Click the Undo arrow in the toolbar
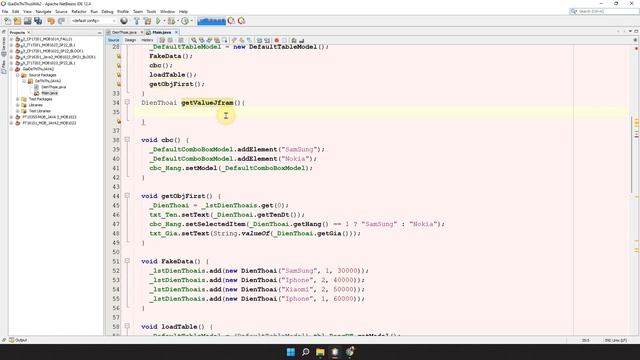Viewport: 640px width, 360px height. (51, 21)
